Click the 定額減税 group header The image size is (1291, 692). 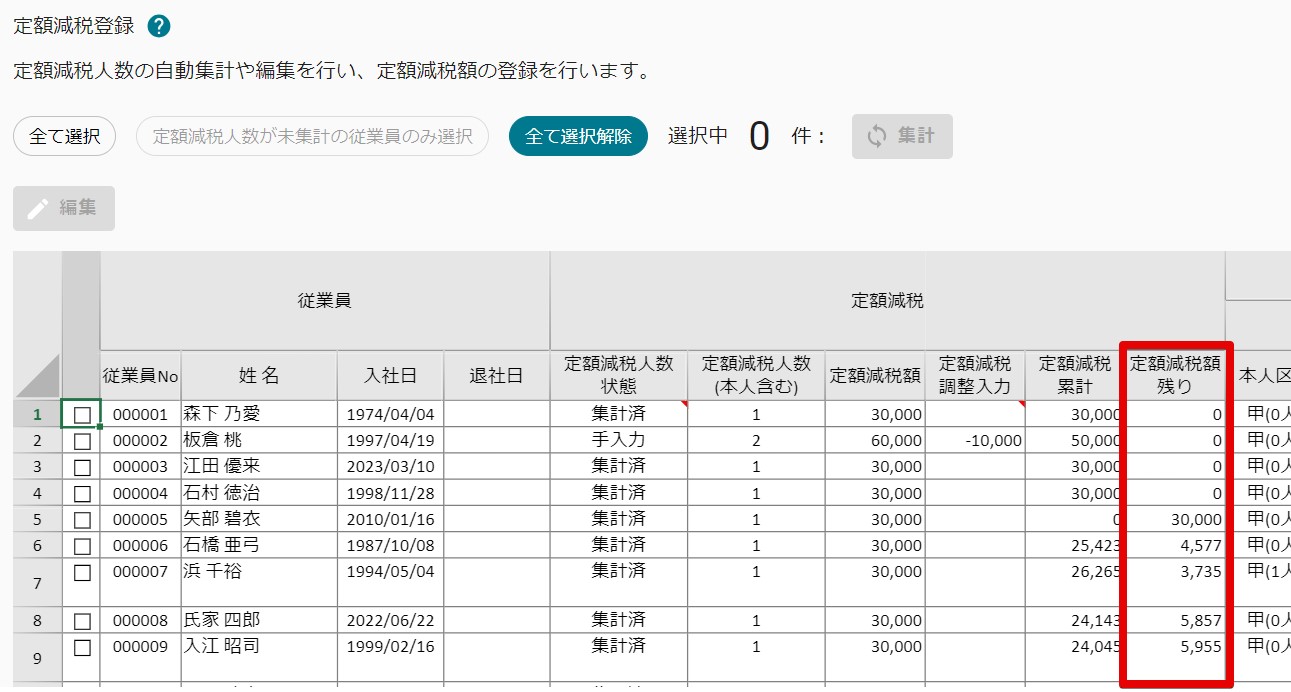click(x=887, y=300)
